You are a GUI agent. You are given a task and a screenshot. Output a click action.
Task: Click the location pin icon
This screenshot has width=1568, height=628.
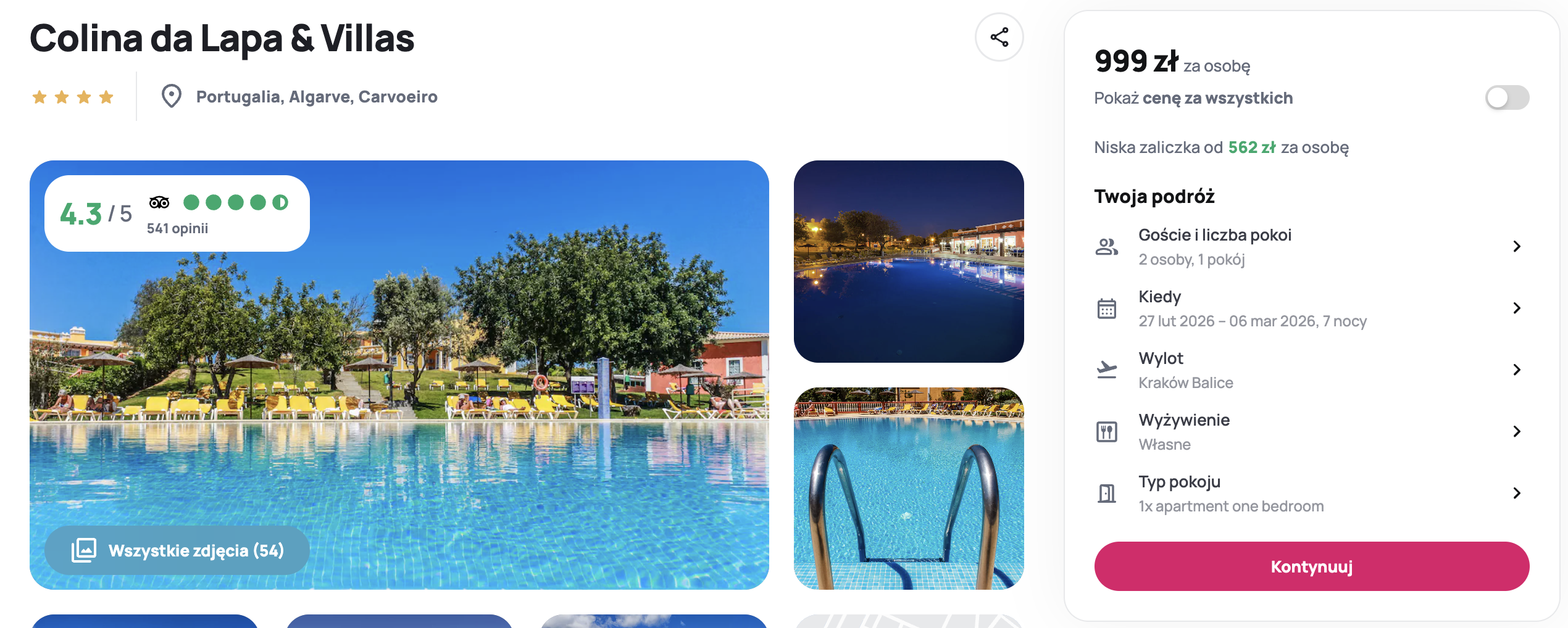171,96
